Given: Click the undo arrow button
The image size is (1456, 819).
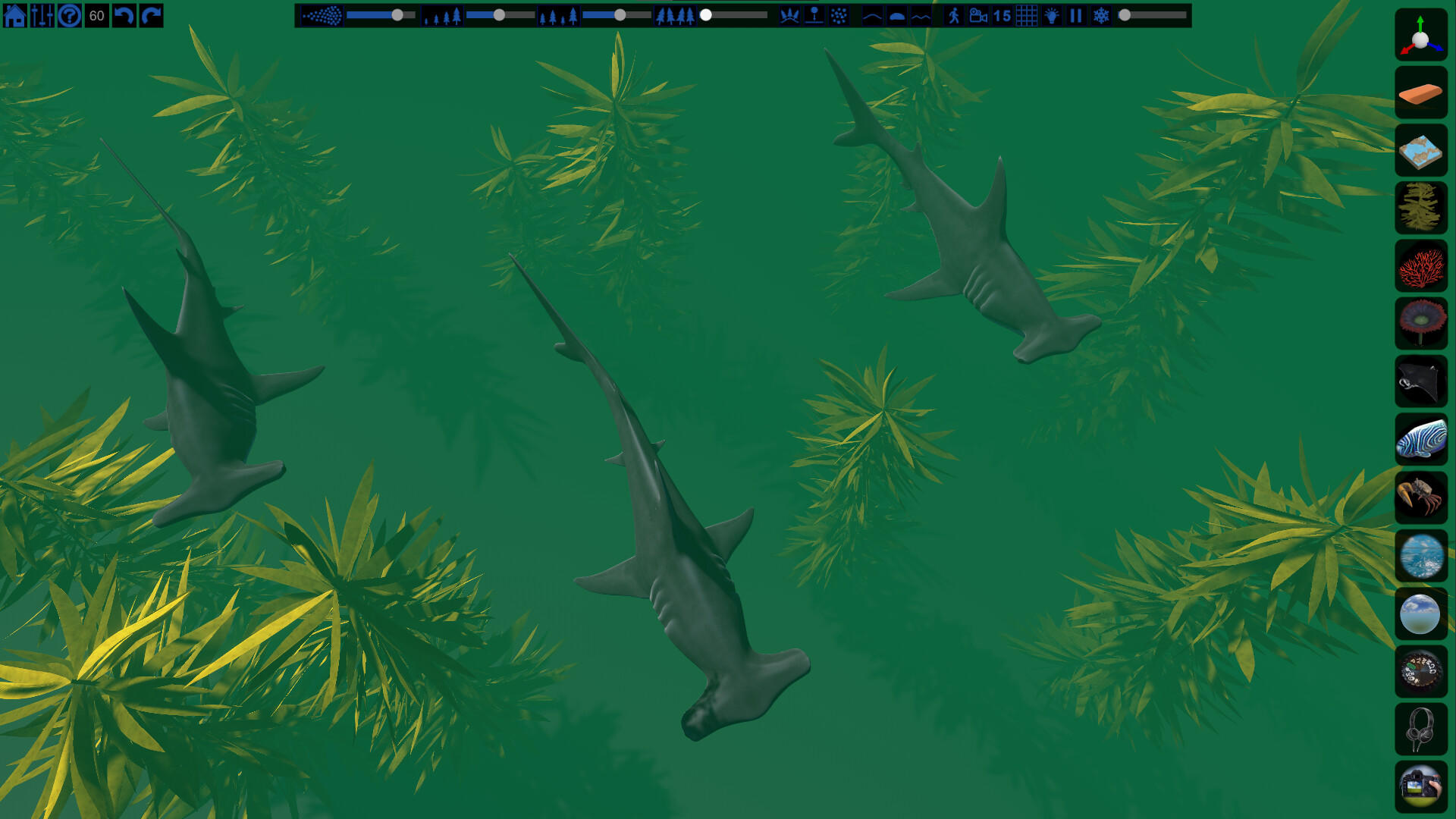Looking at the screenshot, I should (x=124, y=14).
